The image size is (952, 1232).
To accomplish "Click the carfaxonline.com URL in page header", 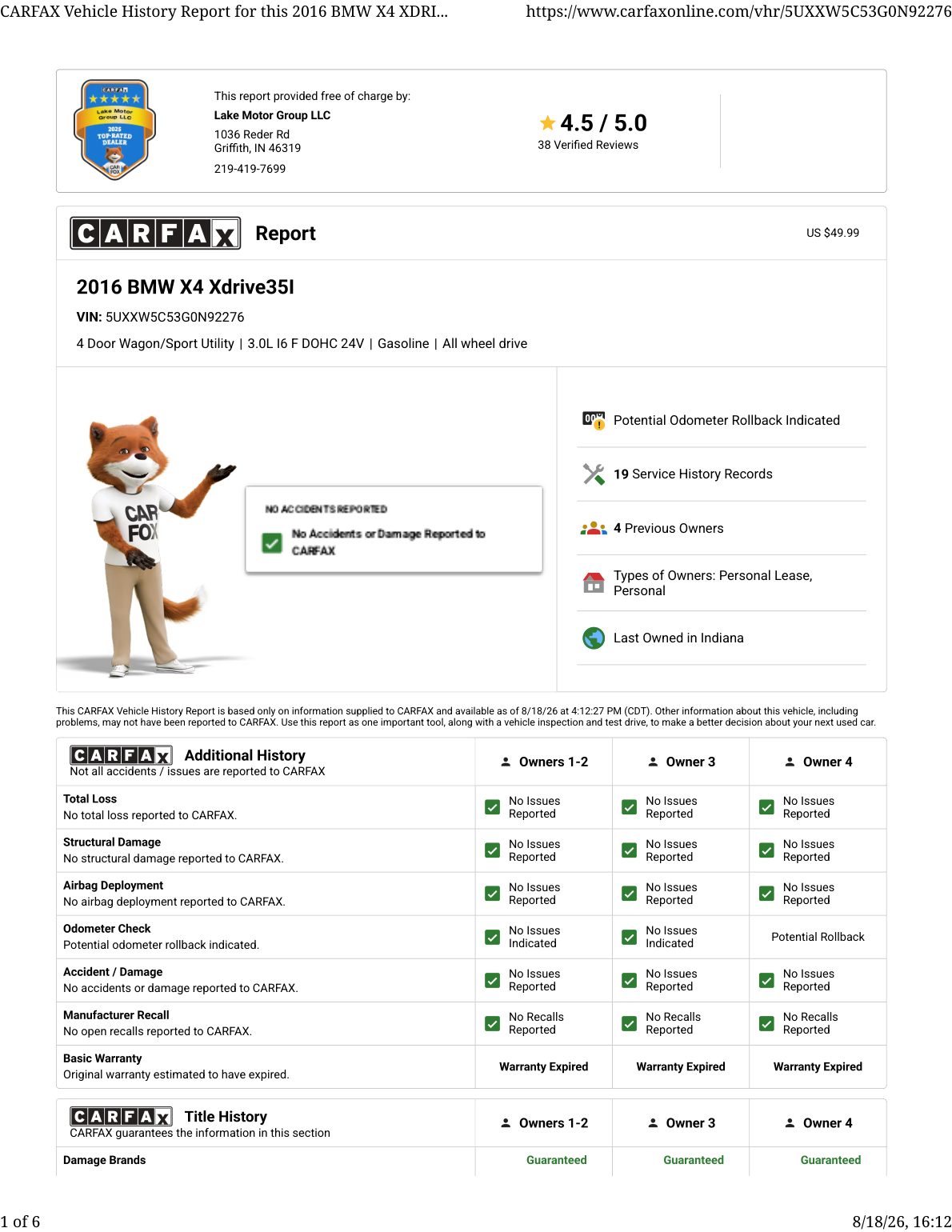I will (738, 11).
